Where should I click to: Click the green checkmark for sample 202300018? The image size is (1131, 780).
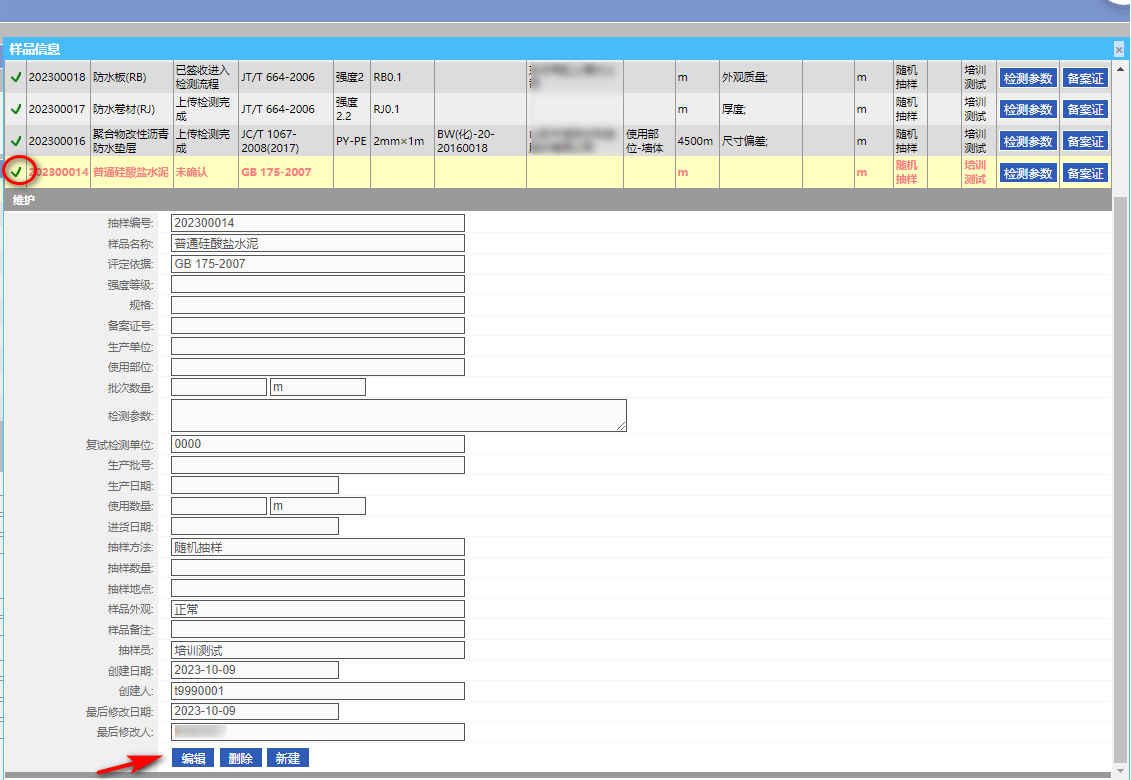click(16, 77)
